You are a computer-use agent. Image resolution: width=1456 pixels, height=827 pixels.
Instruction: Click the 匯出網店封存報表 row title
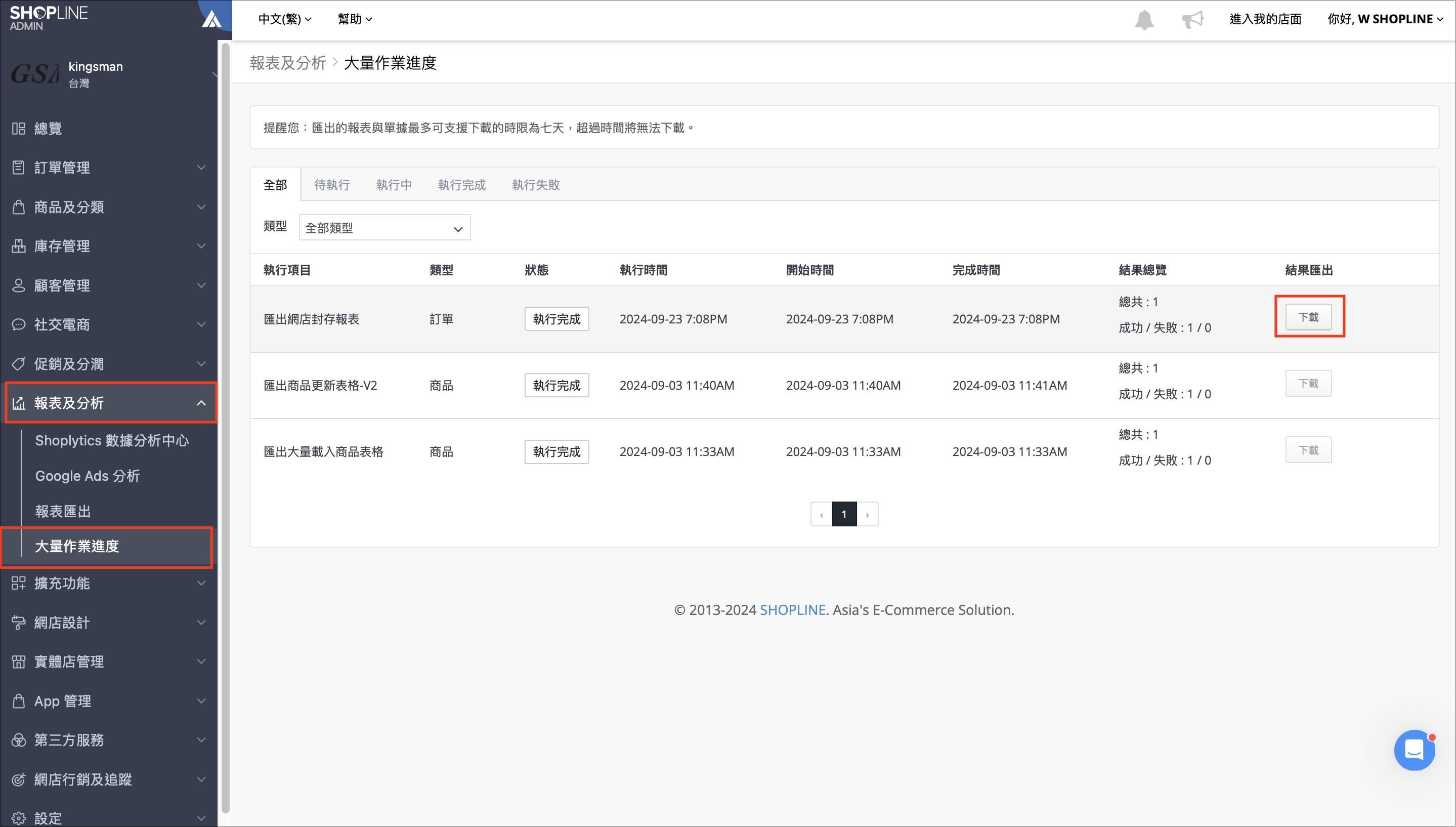tap(312, 319)
